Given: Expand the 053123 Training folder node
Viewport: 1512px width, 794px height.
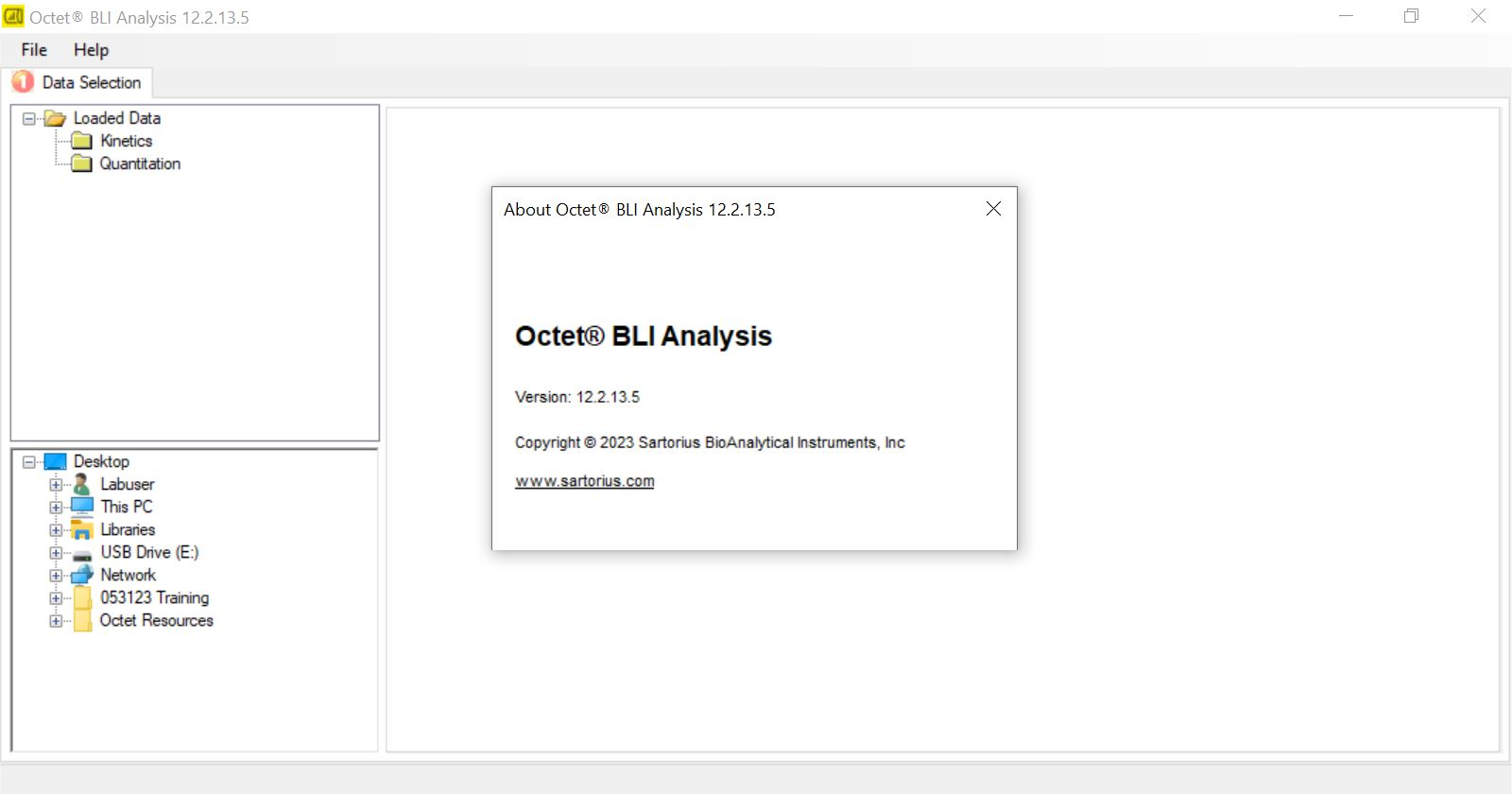Looking at the screenshot, I should point(56,598).
